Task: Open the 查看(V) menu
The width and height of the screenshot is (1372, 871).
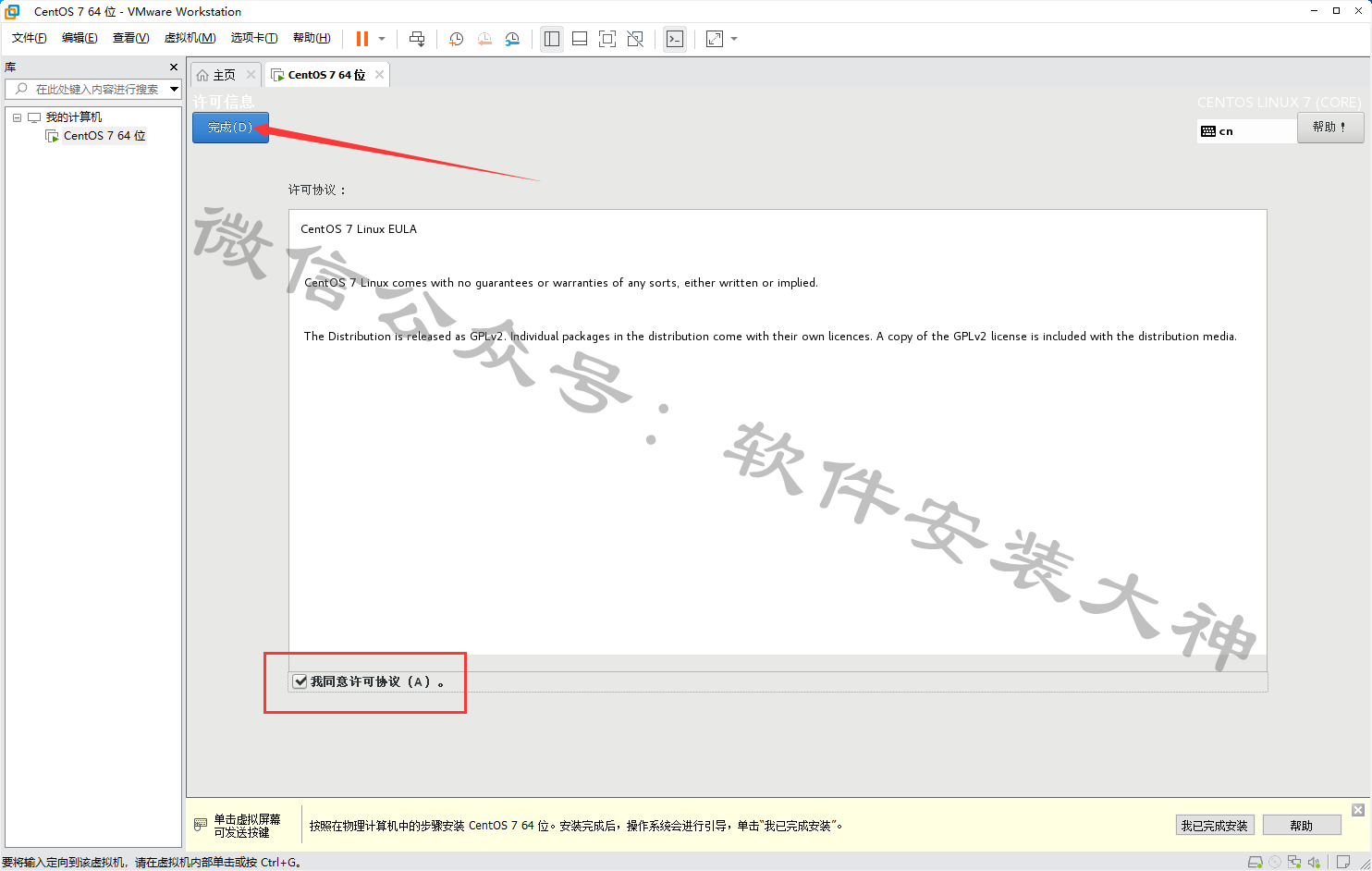Action: click(130, 38)
